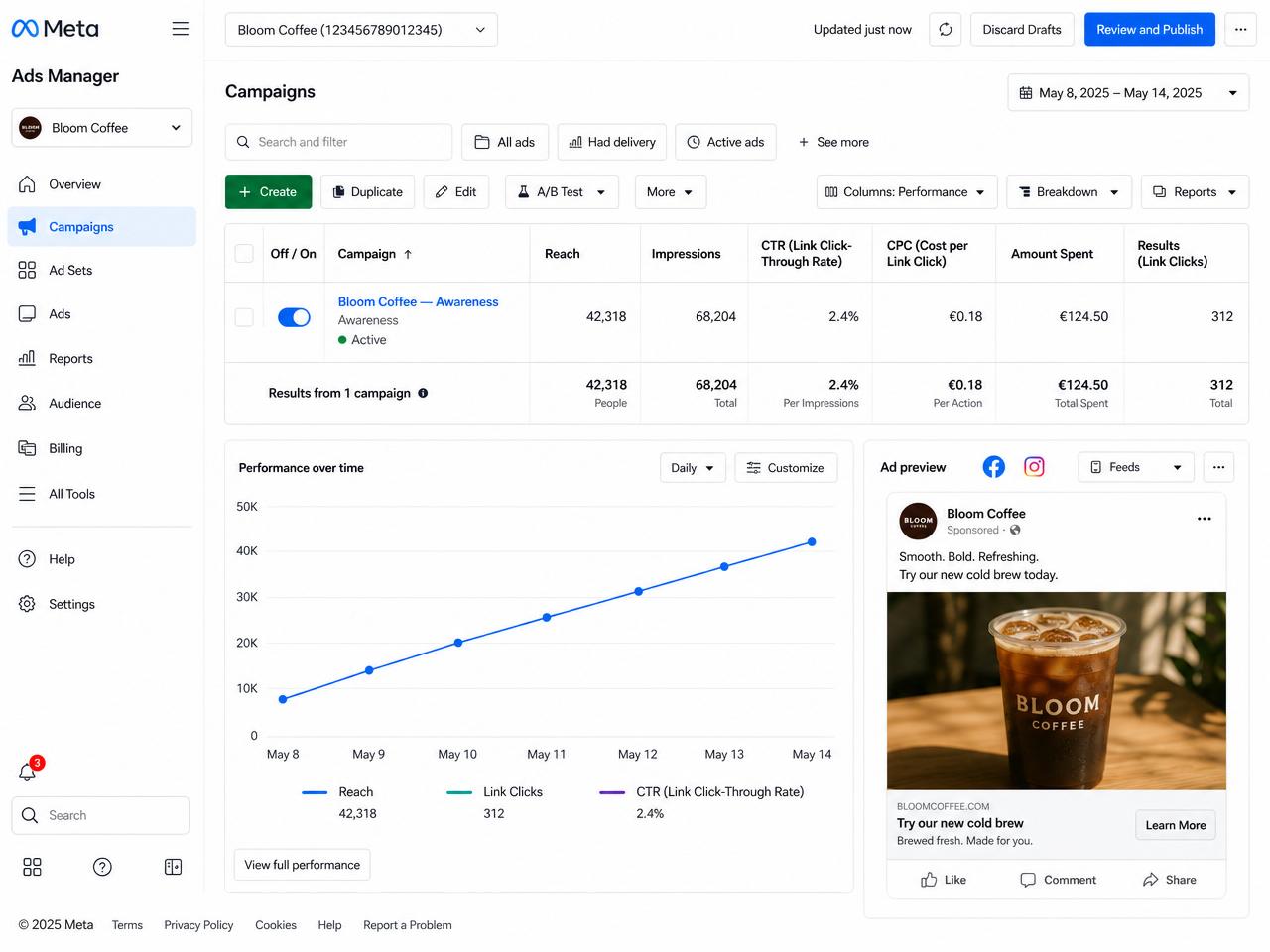Toggle off the Bloom Coffee Awareness campaign
This screenshot has width=1270, height=952.
tap(294, 317)
